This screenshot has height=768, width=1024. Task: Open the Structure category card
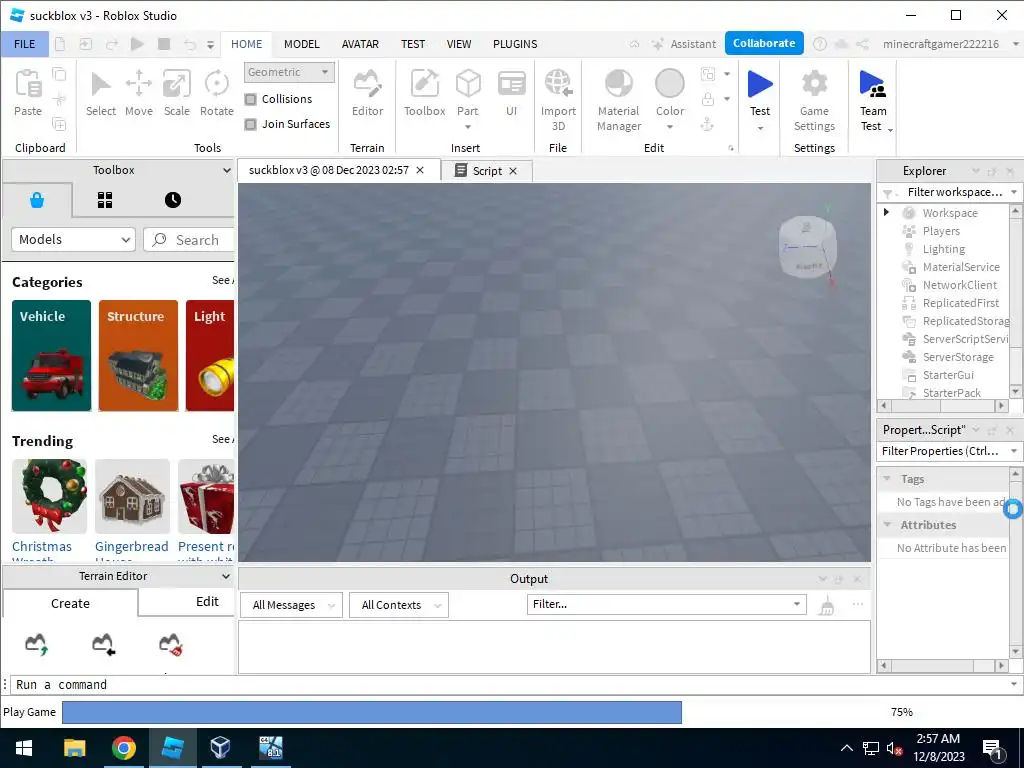coord(138,355)
